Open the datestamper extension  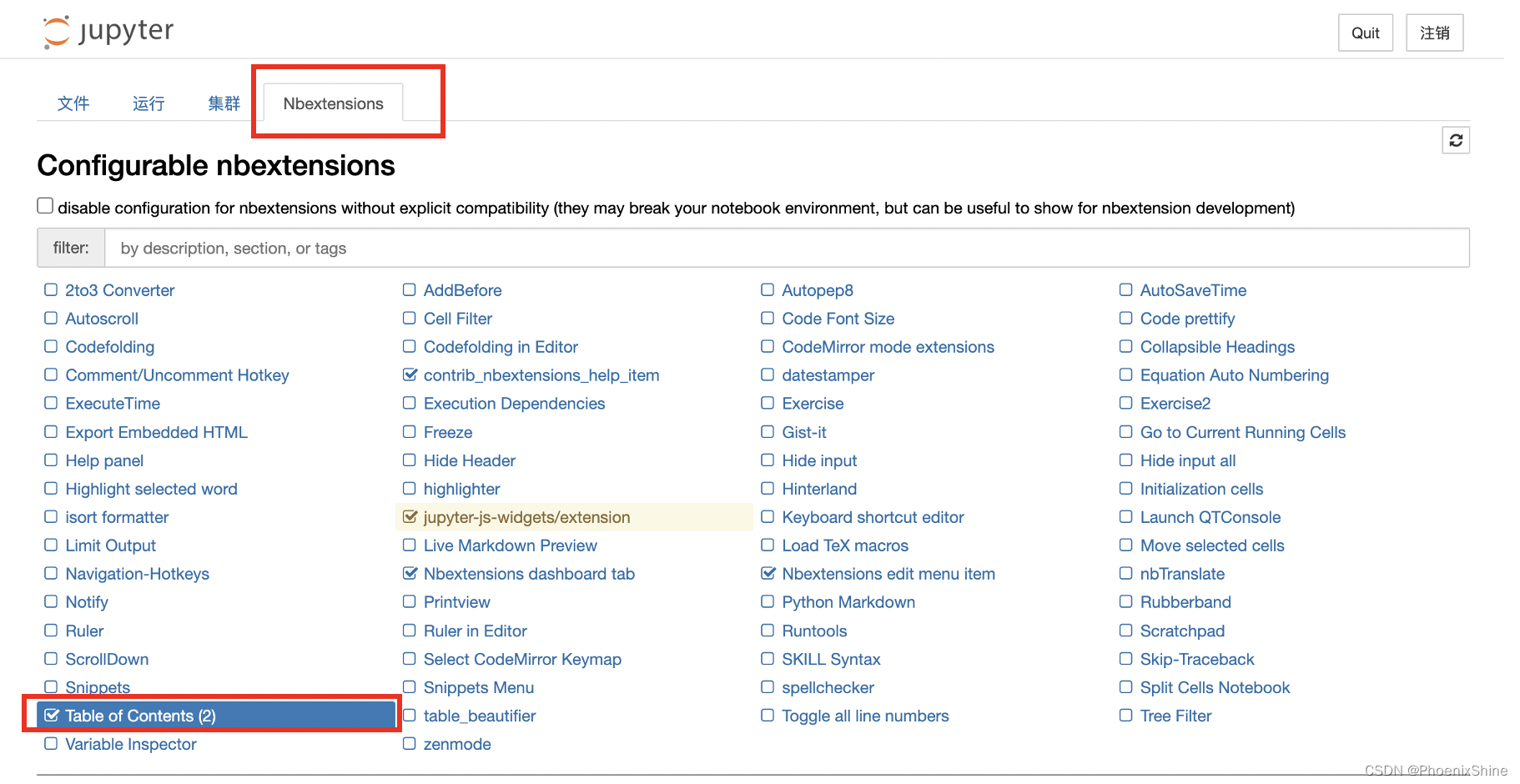click(828, 375)
